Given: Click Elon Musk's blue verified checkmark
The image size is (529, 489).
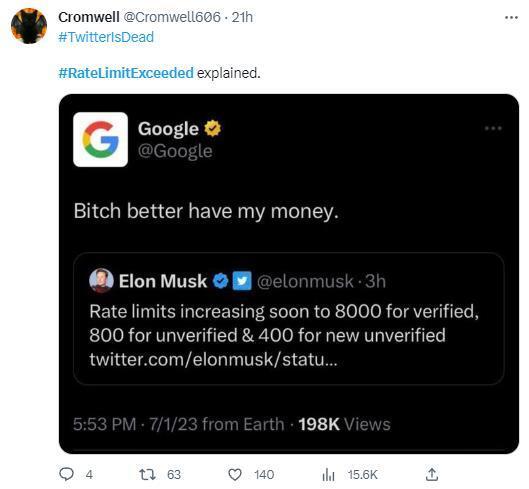Looking at the screenshot, I should (221, 281).
